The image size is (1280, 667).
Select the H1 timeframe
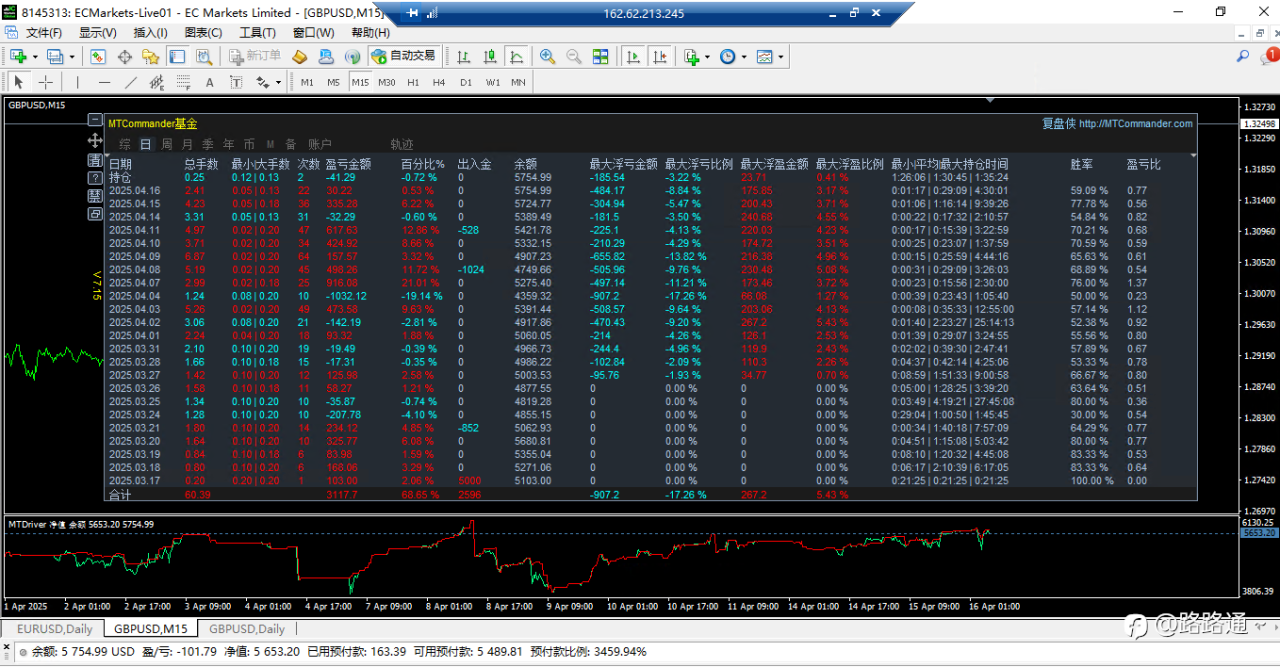coord(413,82)
